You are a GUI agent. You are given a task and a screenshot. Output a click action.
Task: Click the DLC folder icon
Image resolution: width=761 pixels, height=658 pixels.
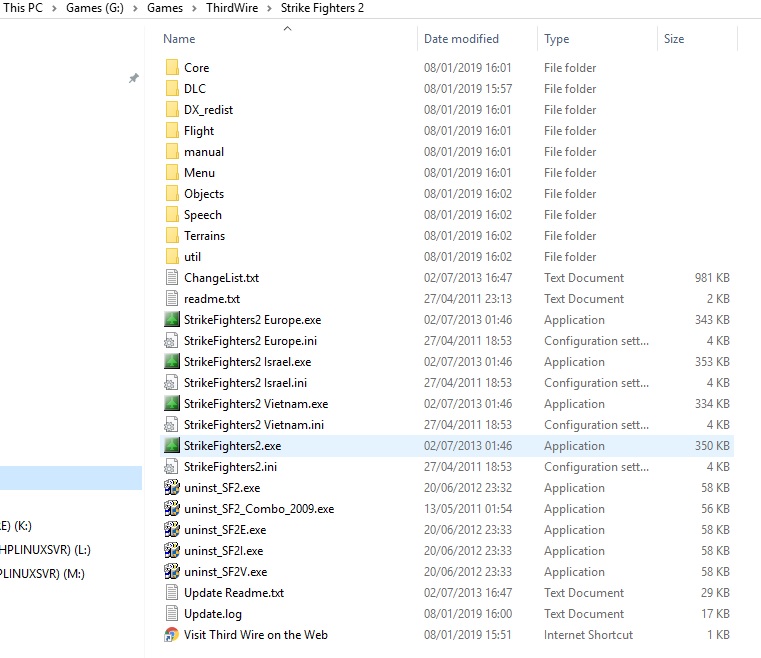point(172,88)
